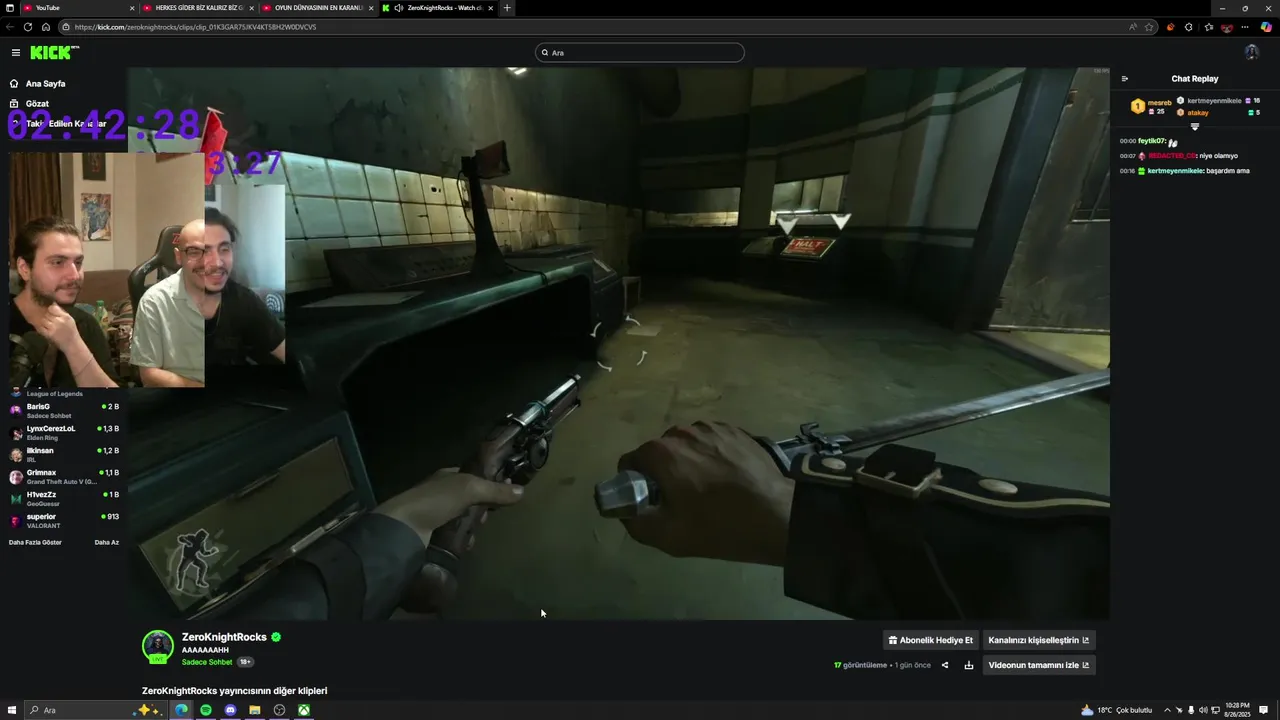
Task: Open ilkinsan channel in sidebar
Action: tap(63, 454)
